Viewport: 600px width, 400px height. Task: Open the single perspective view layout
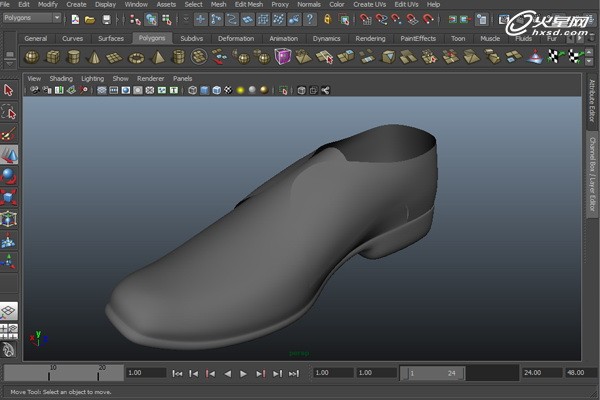coord(9,311)
